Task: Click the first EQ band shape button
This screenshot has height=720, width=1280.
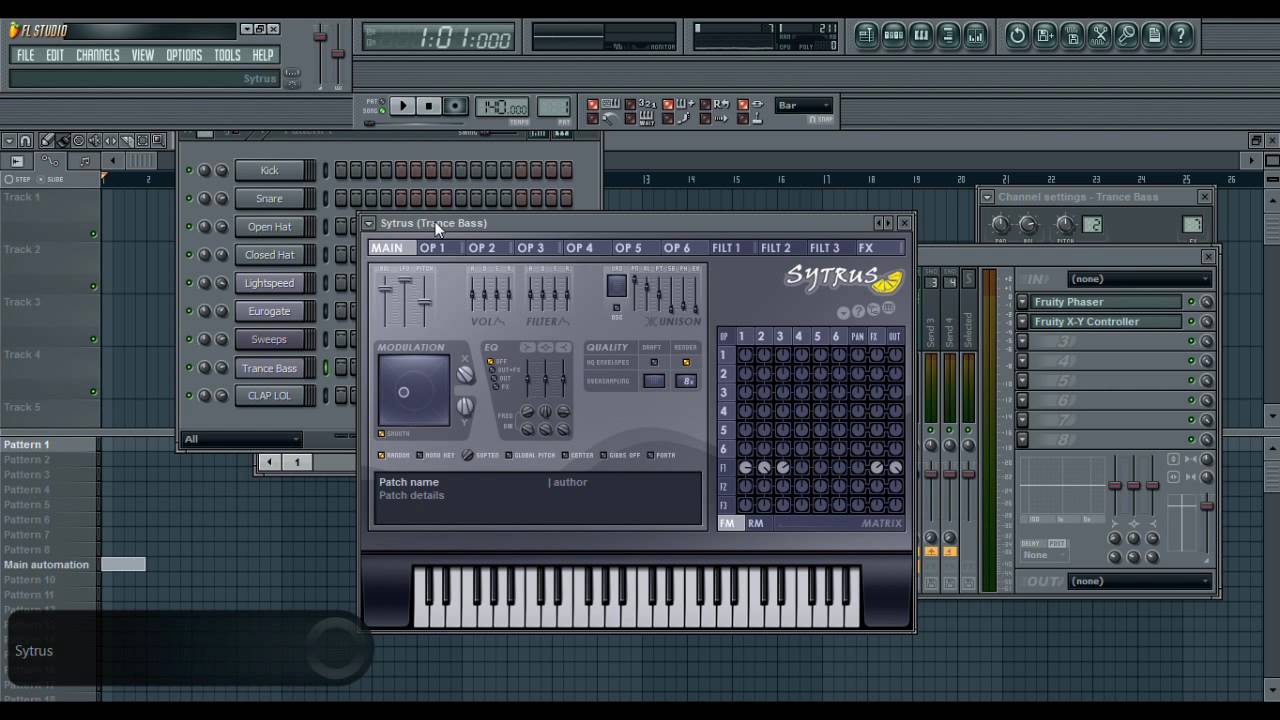Action: (x=527, y=347)
